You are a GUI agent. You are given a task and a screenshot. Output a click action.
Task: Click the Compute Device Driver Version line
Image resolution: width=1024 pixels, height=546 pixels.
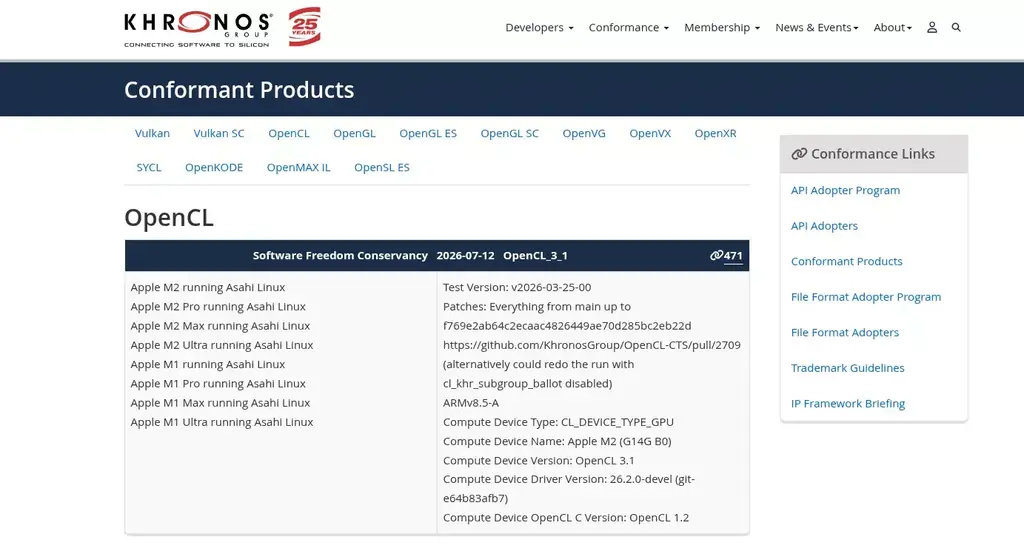(x=569, y=489)
